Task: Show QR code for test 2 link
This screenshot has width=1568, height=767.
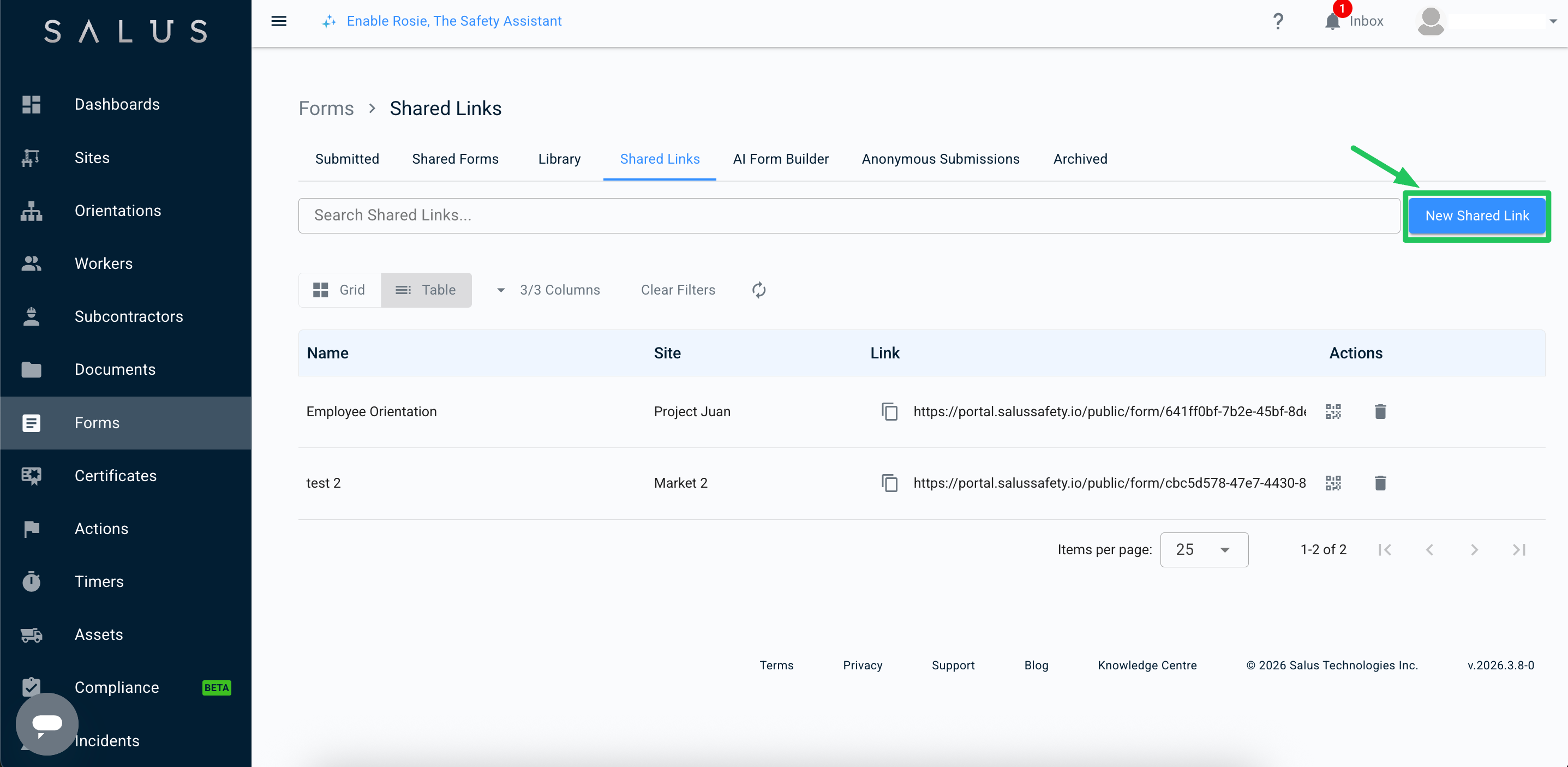Action: (1333, 483)
